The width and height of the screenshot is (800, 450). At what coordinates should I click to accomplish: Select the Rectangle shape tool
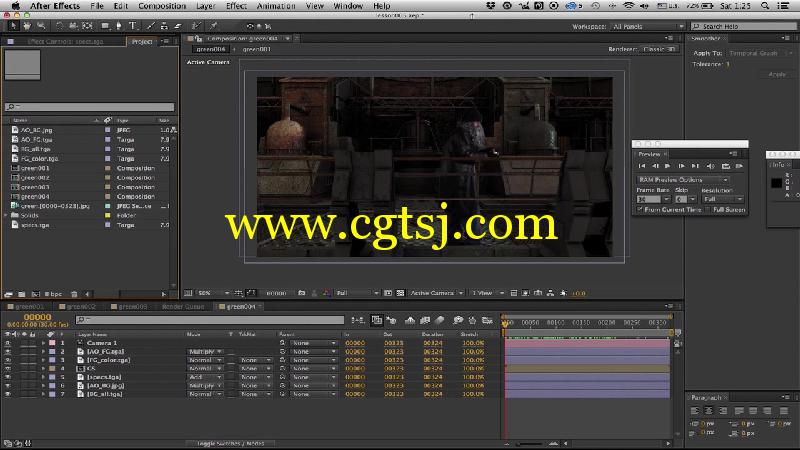click(105, 26)
